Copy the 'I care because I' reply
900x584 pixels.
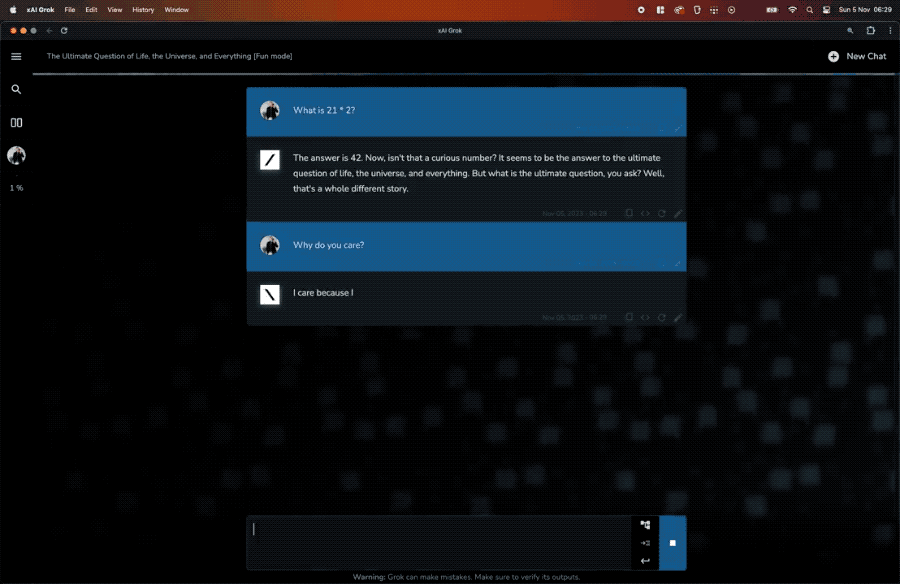click(x=628, y=317)
